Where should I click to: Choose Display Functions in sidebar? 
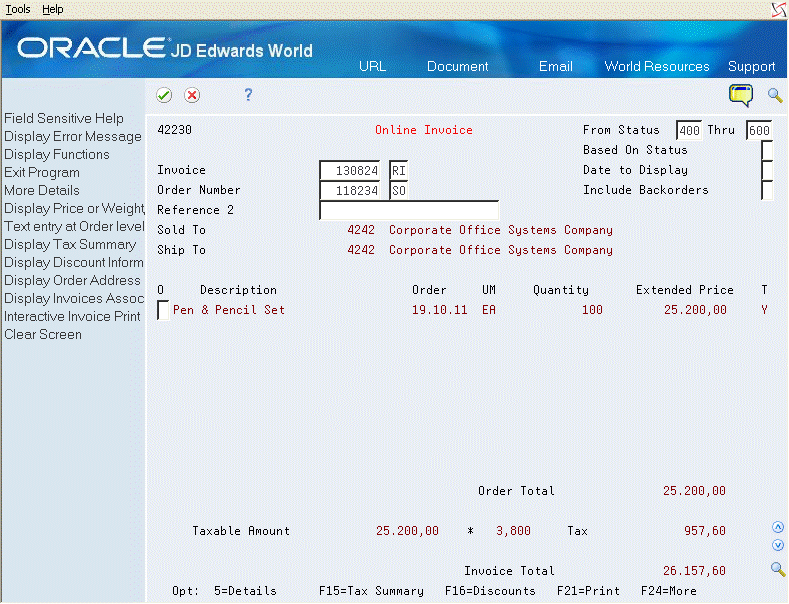pos(57,155)
